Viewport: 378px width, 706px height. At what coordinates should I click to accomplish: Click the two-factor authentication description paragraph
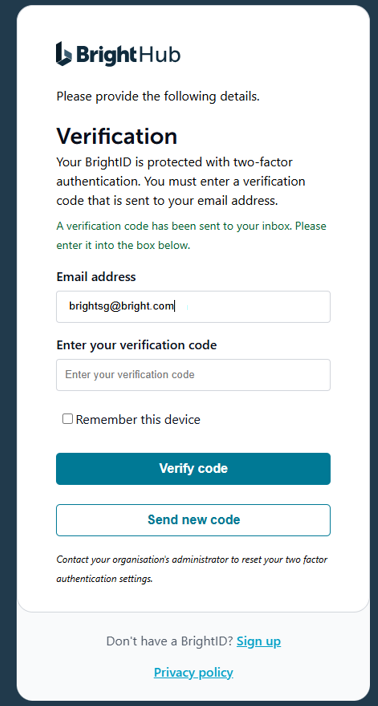click(x=181, y=181)
